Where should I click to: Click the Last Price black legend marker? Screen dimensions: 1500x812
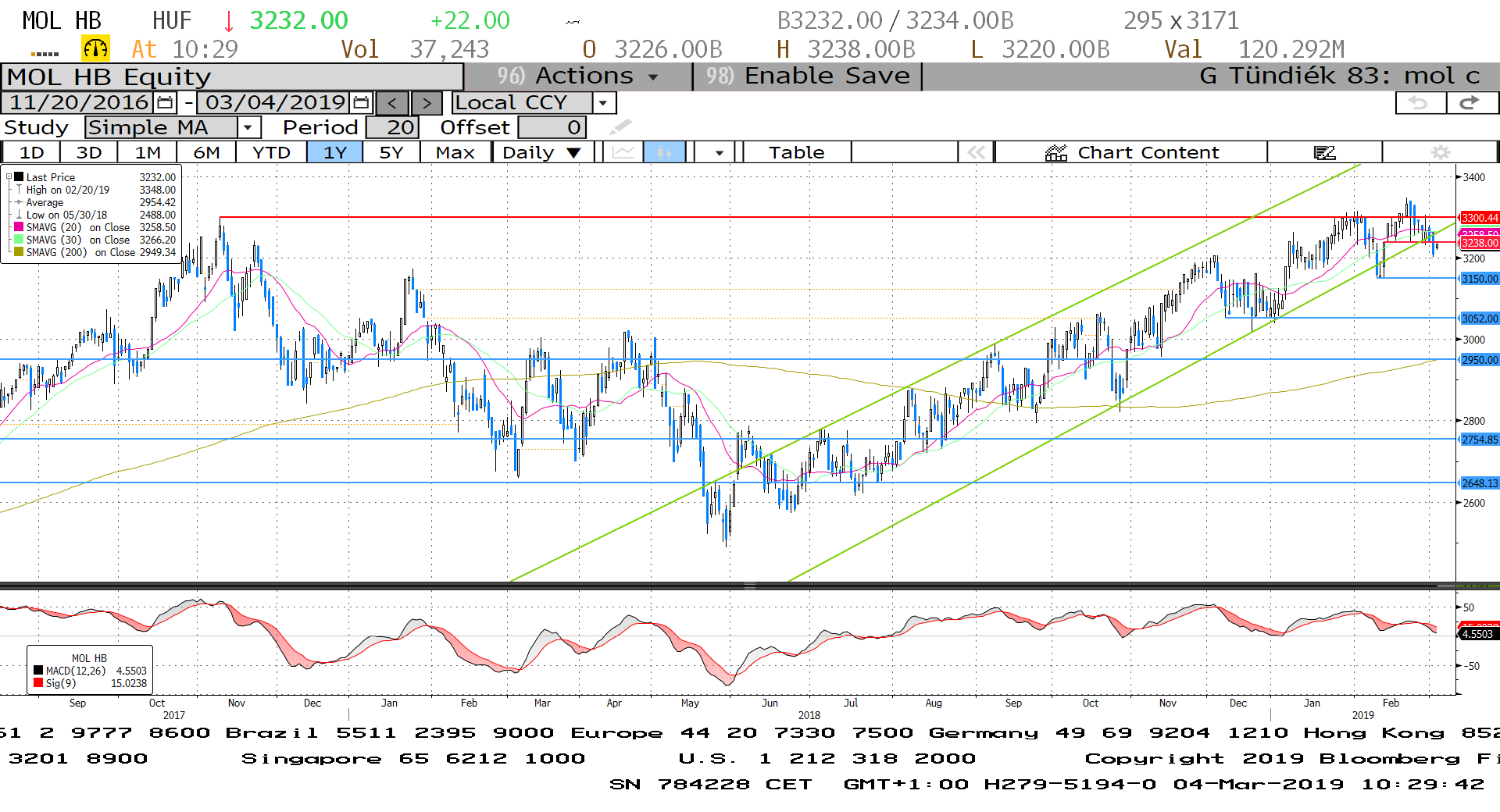point(19,177)
